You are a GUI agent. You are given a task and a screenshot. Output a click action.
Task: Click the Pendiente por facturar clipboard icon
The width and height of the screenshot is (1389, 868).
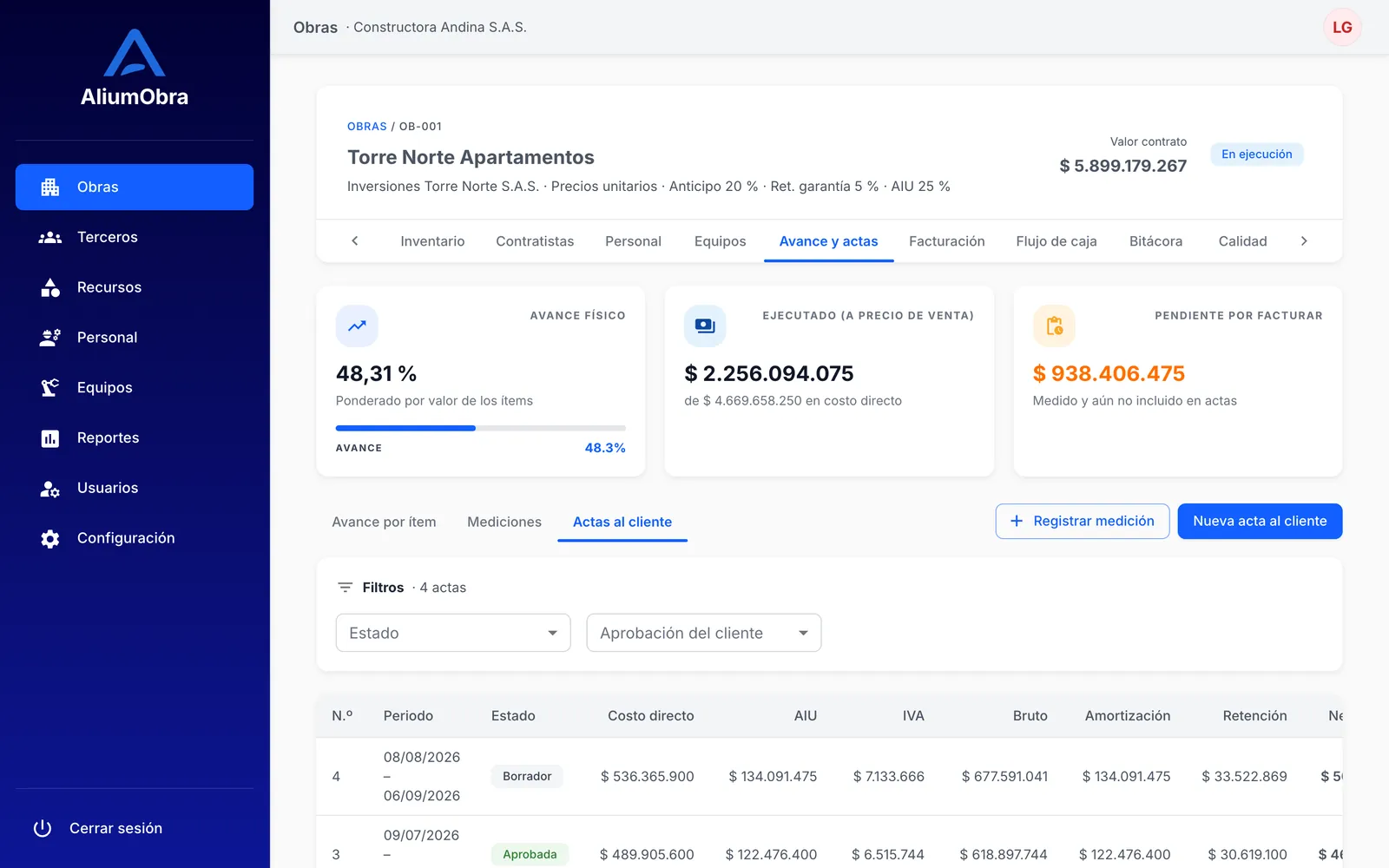[1054, 326]
